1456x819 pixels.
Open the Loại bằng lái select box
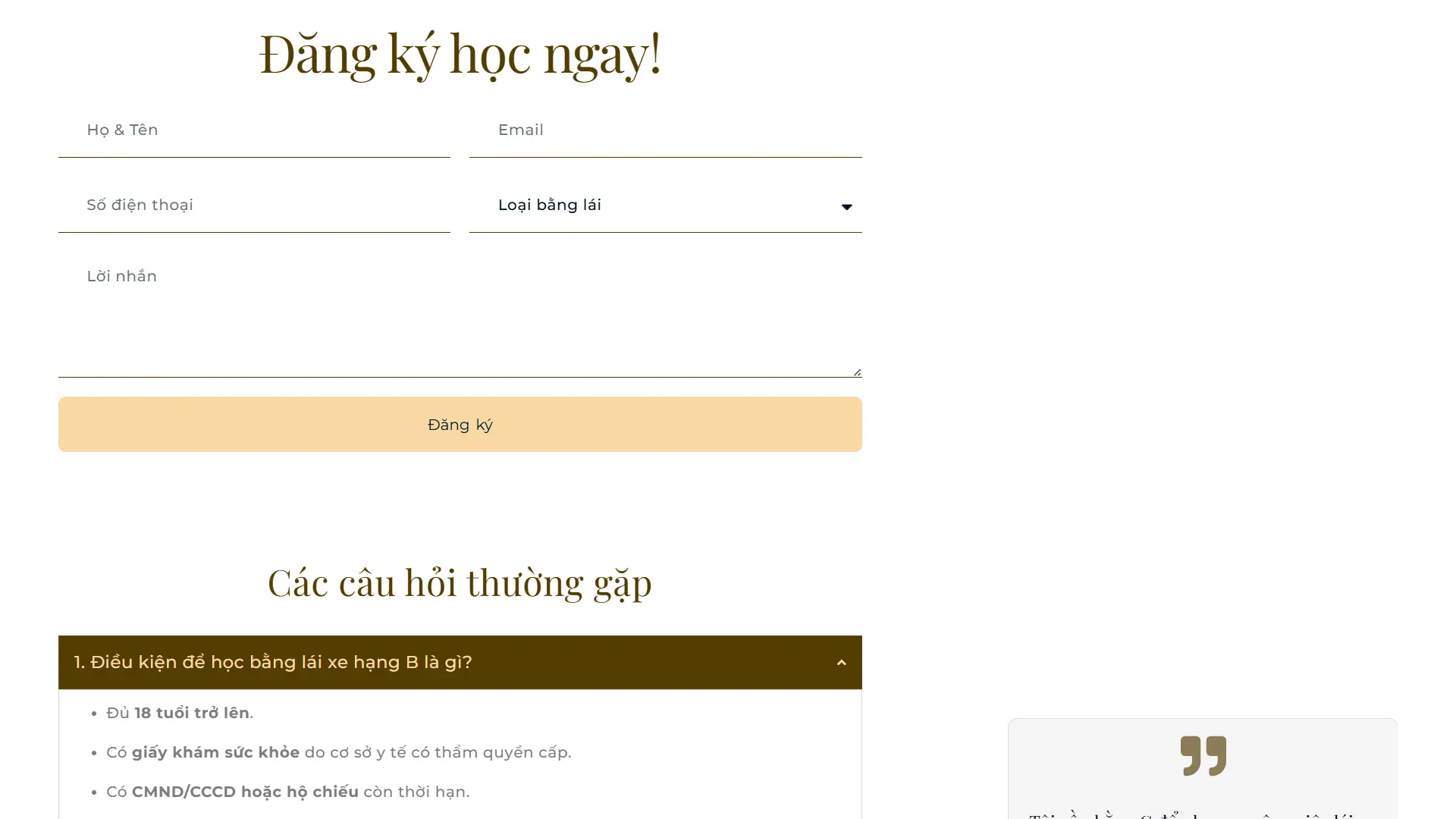(665, 205)
